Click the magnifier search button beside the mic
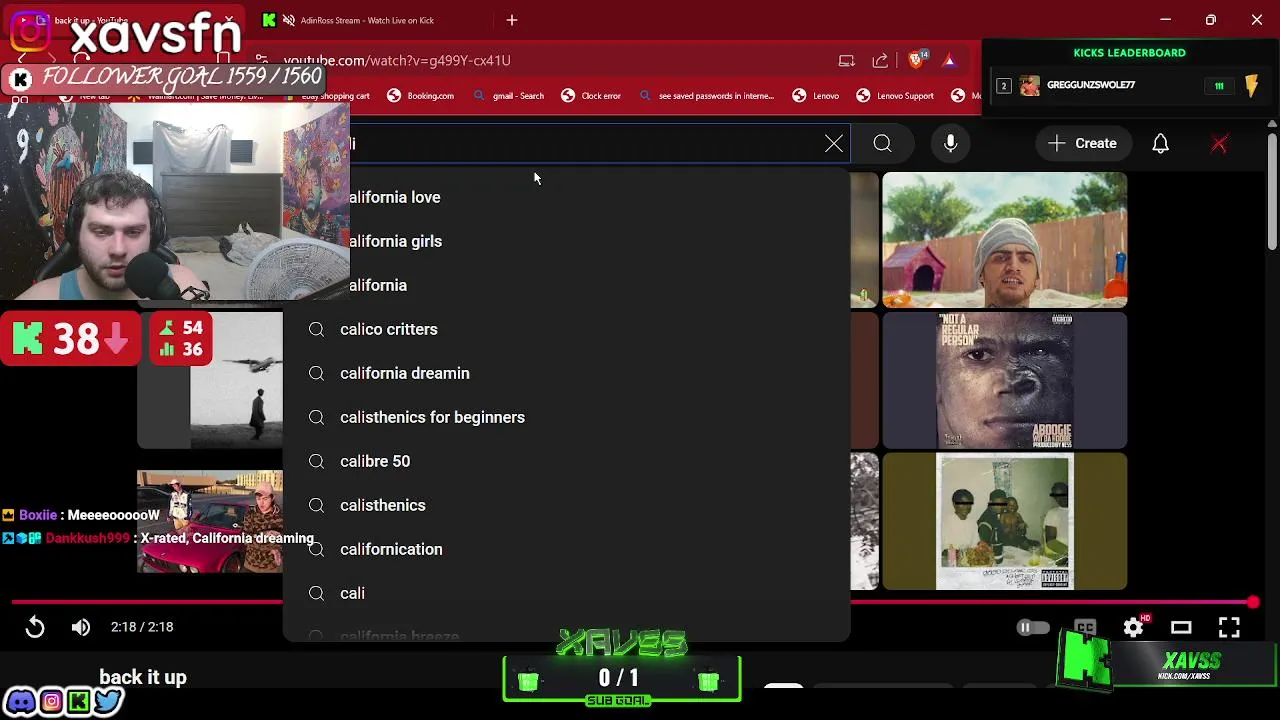The height and width of the screenshot is (720, 1280). (882, 144)
